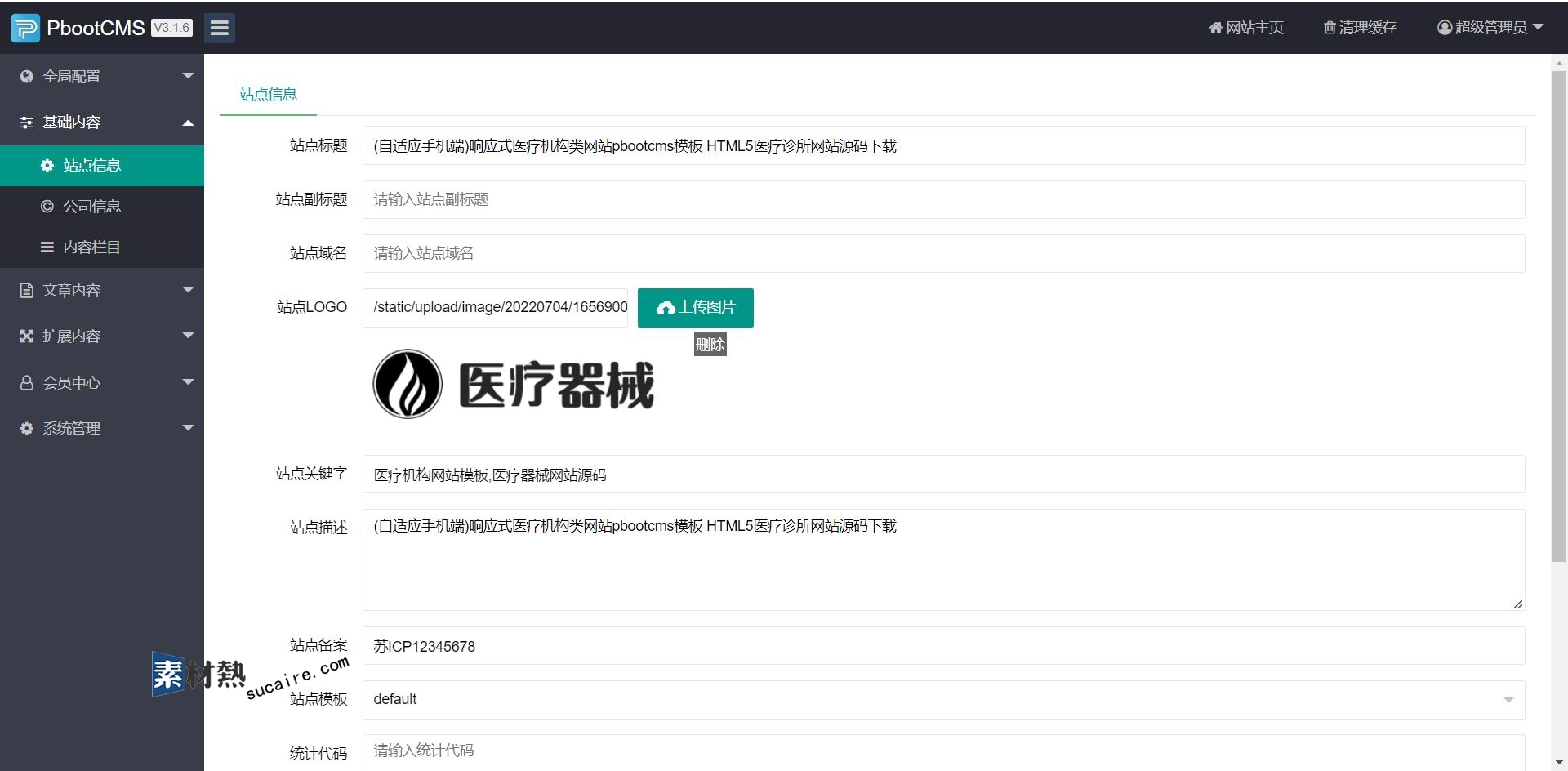Click the user avatar icon beside 超级管理员
This screenshot has height=771, width=1568.
pyautogui.click(x=1445, y=28)
